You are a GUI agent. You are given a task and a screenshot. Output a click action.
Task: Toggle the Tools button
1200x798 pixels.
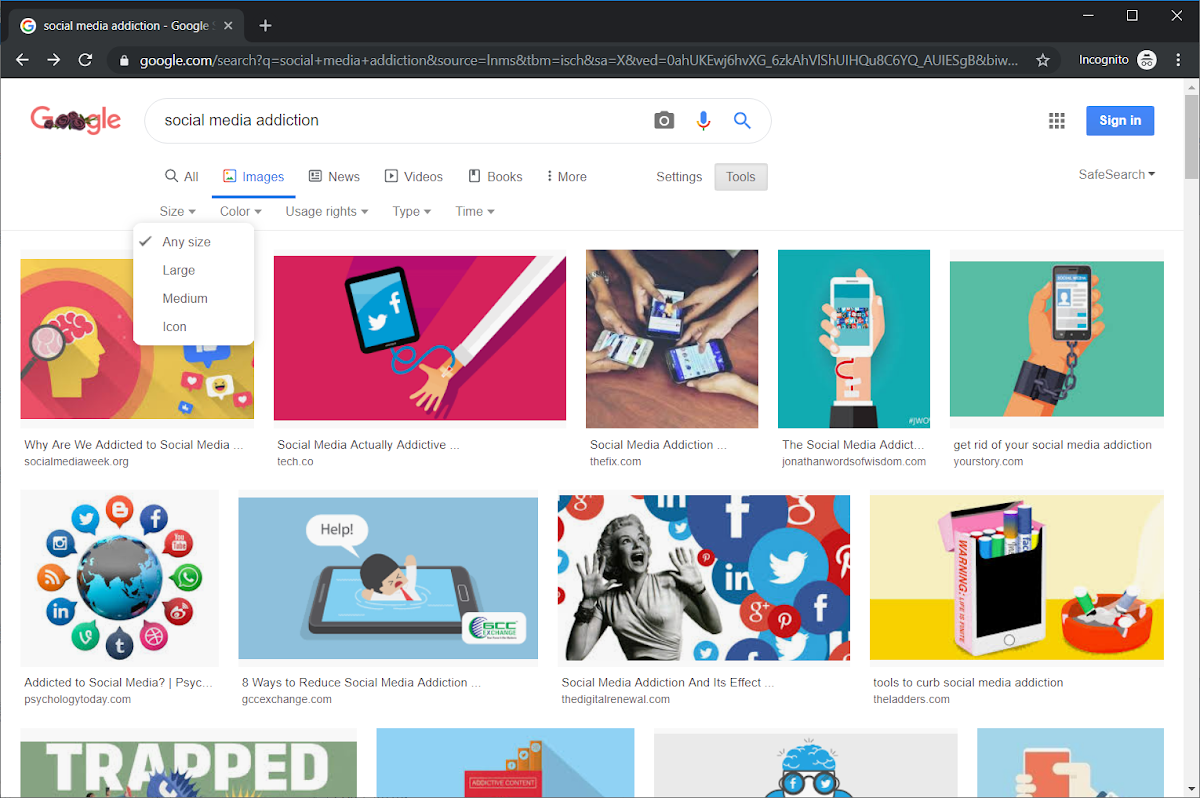pos(741,177)
